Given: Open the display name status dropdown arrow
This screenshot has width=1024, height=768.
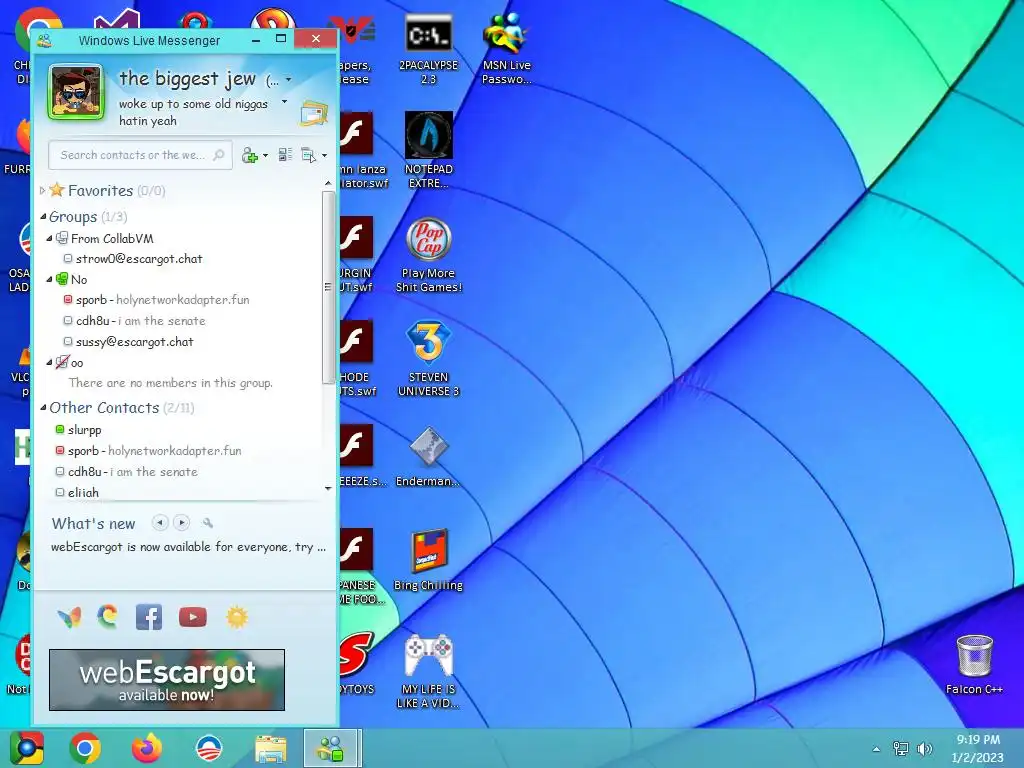Looking at the screenshot, I should point(289,80).
